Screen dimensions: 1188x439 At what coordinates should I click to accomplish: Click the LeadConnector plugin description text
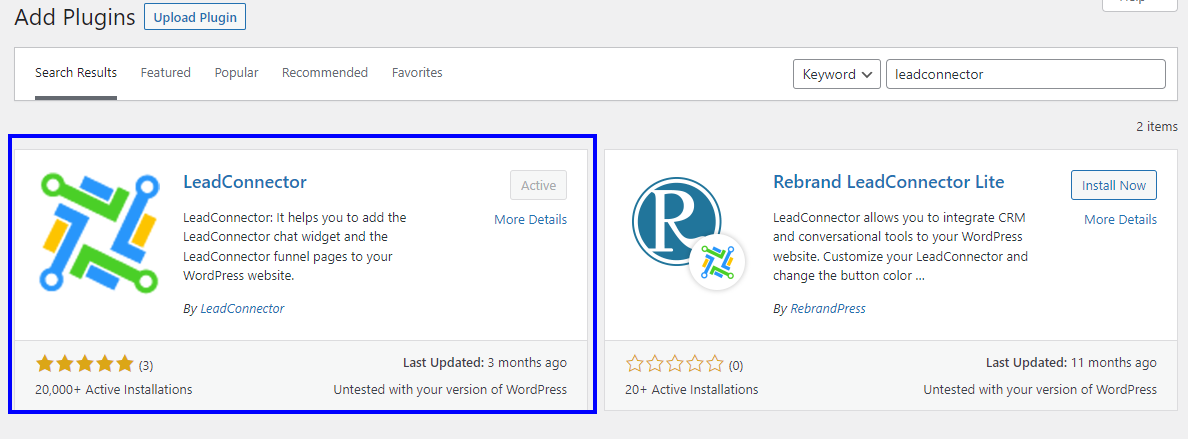coord(295,246)
